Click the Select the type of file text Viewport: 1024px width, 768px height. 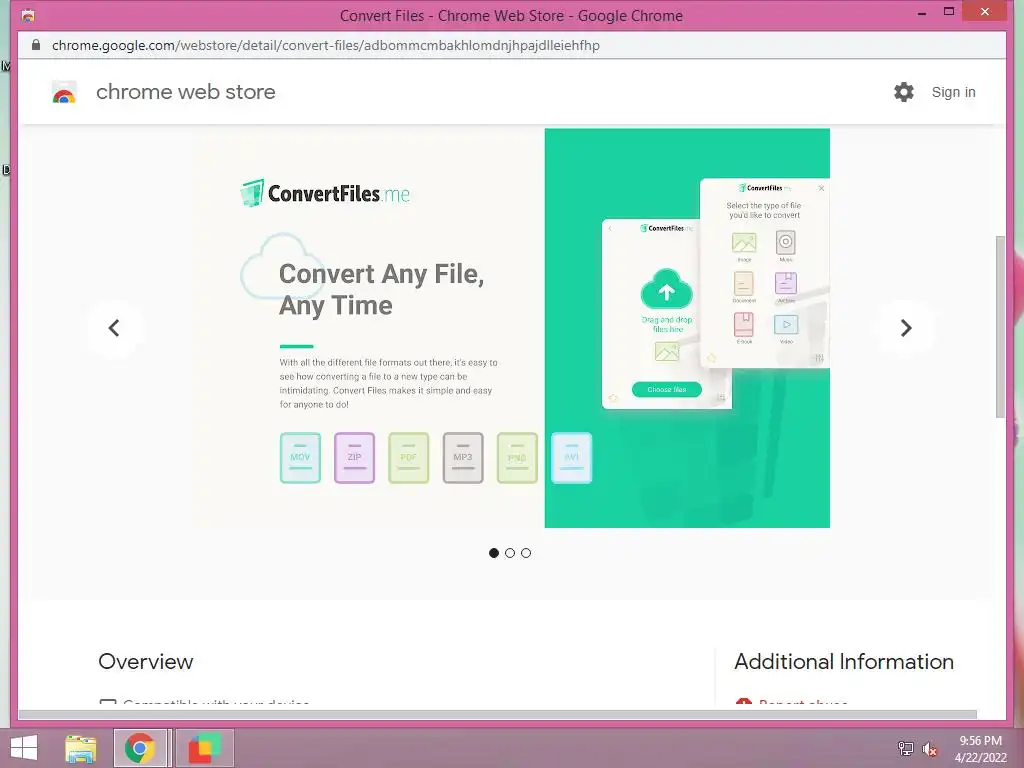[764, 210]
